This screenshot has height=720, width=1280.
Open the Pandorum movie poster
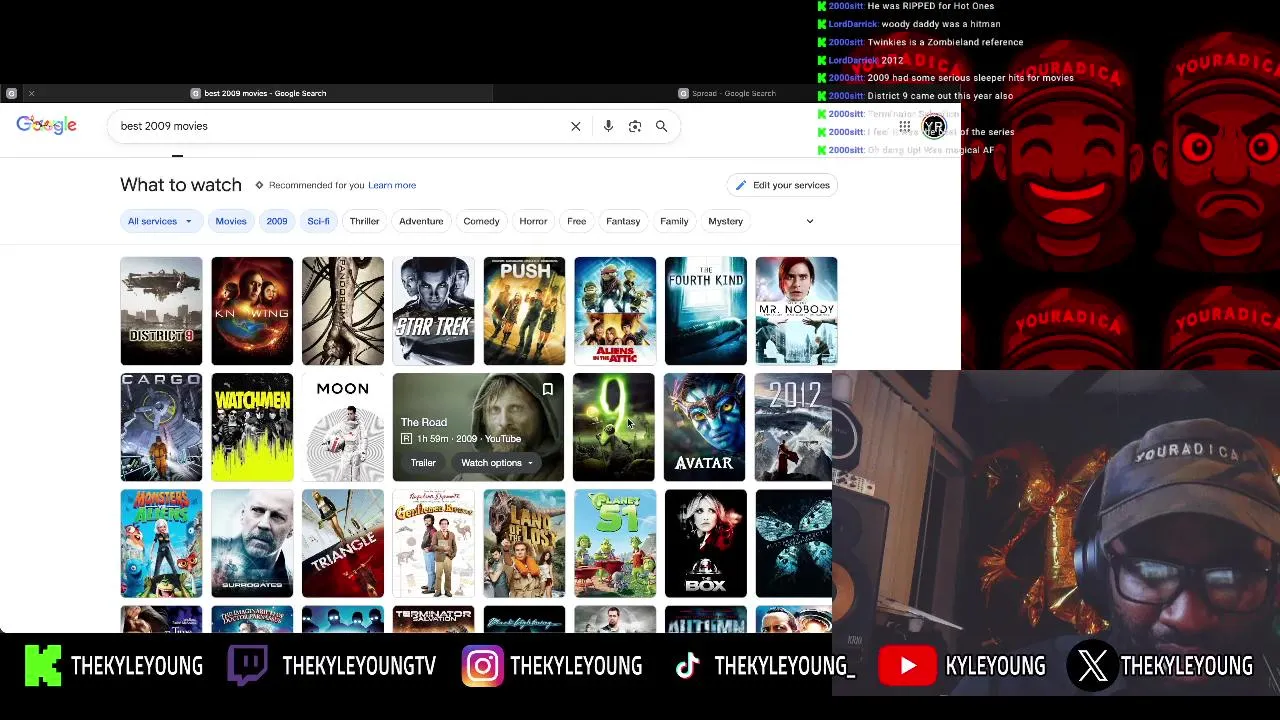343,311
